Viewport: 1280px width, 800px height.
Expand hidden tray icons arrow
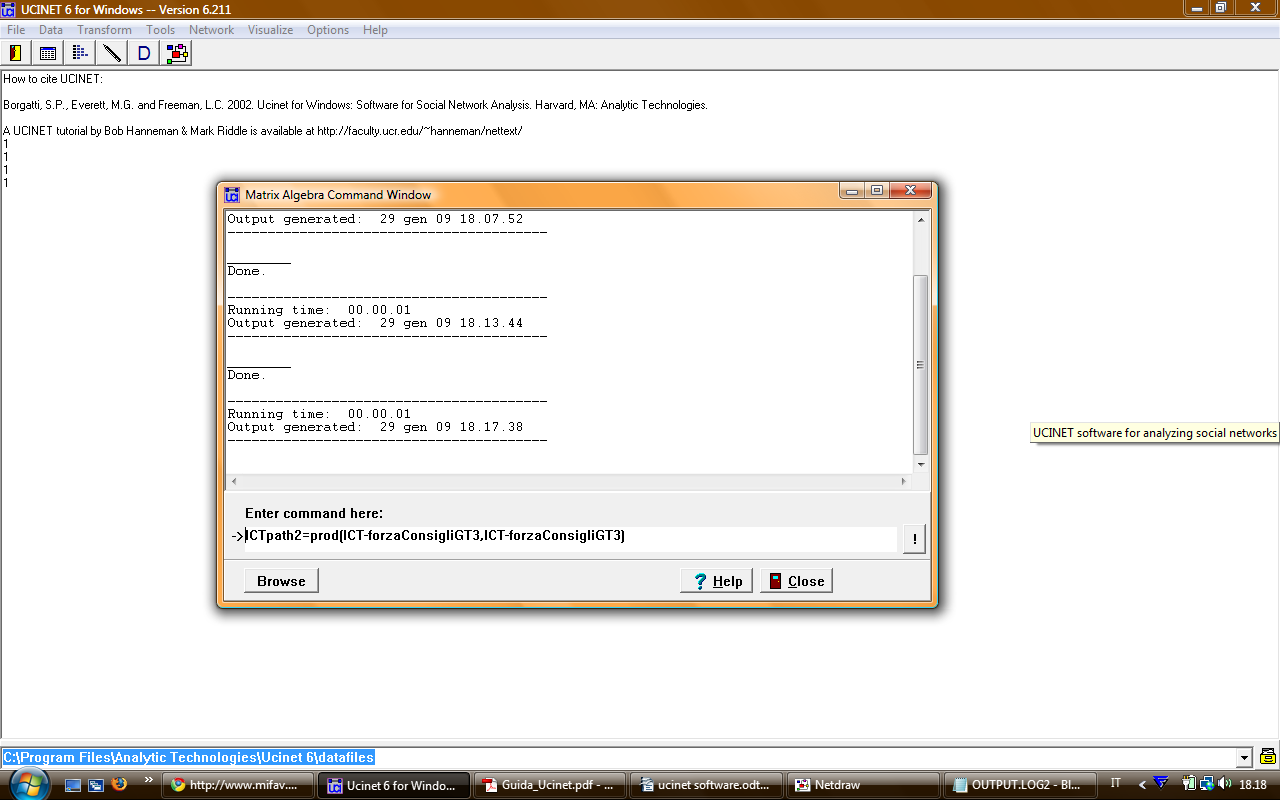tap(1142, 785)
